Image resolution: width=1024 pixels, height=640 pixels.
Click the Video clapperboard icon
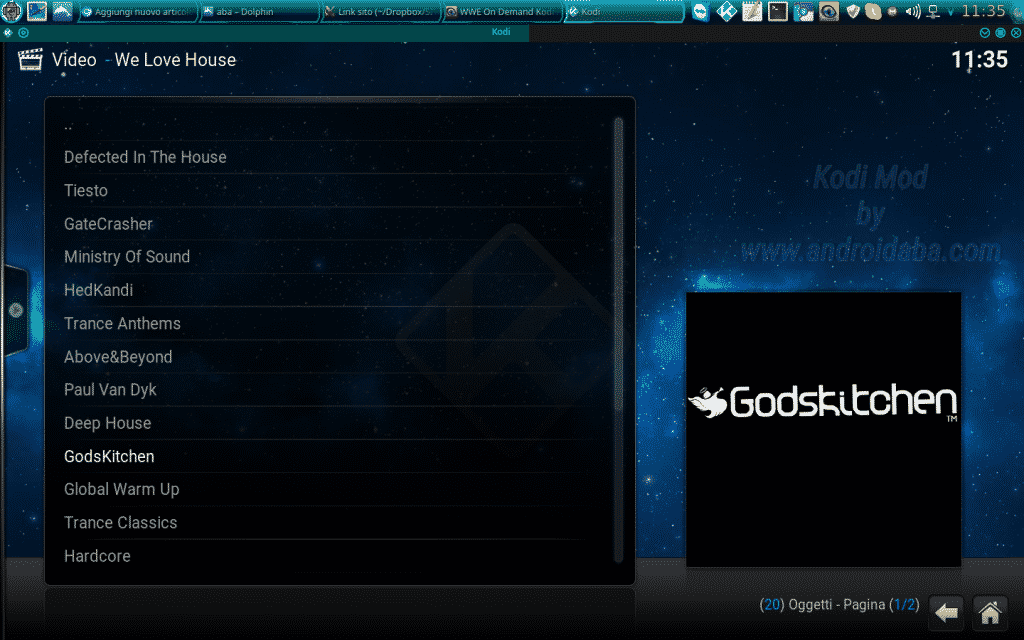click(30, 59)
